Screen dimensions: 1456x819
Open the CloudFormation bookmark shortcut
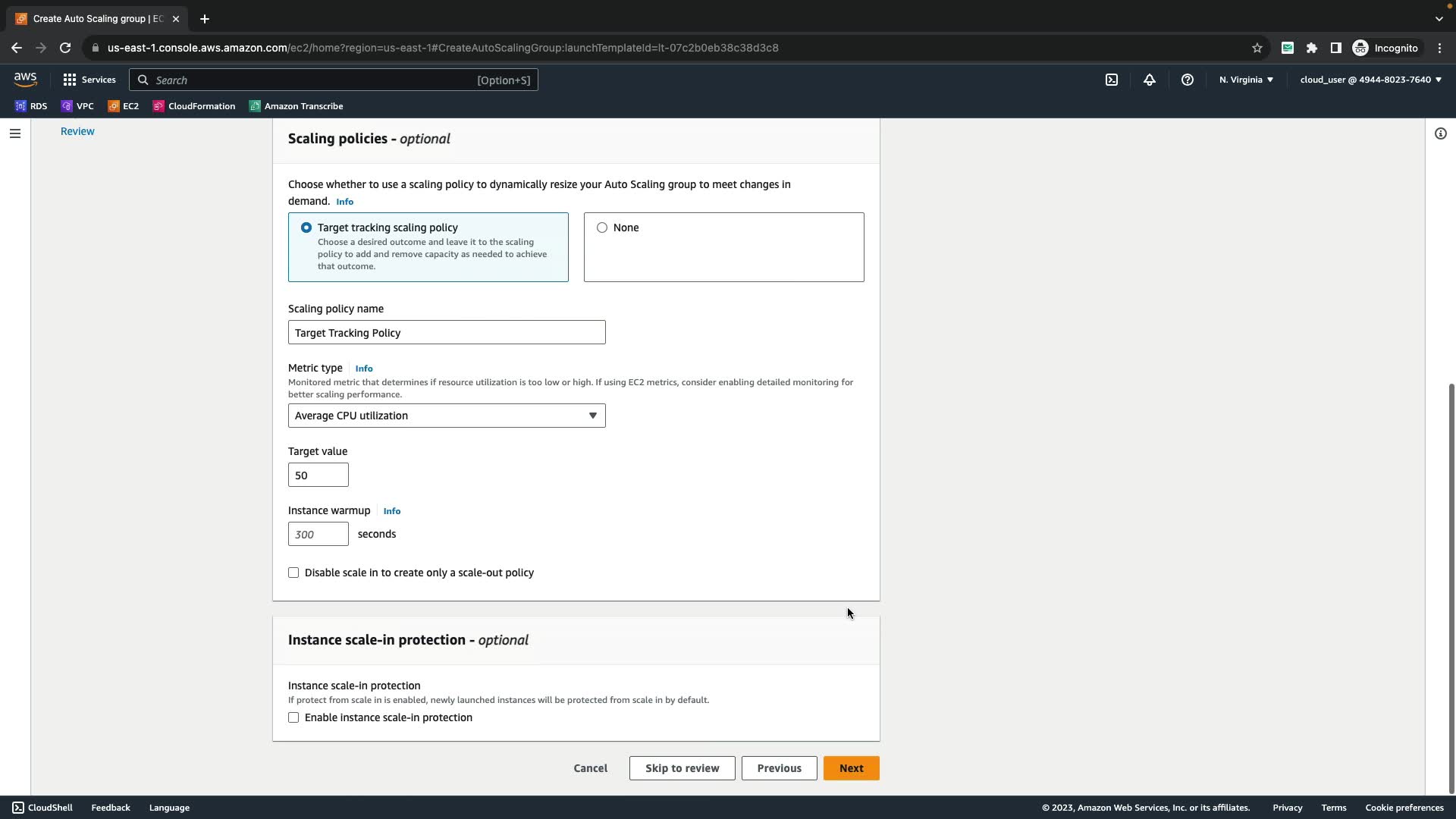tap(194, 106)
